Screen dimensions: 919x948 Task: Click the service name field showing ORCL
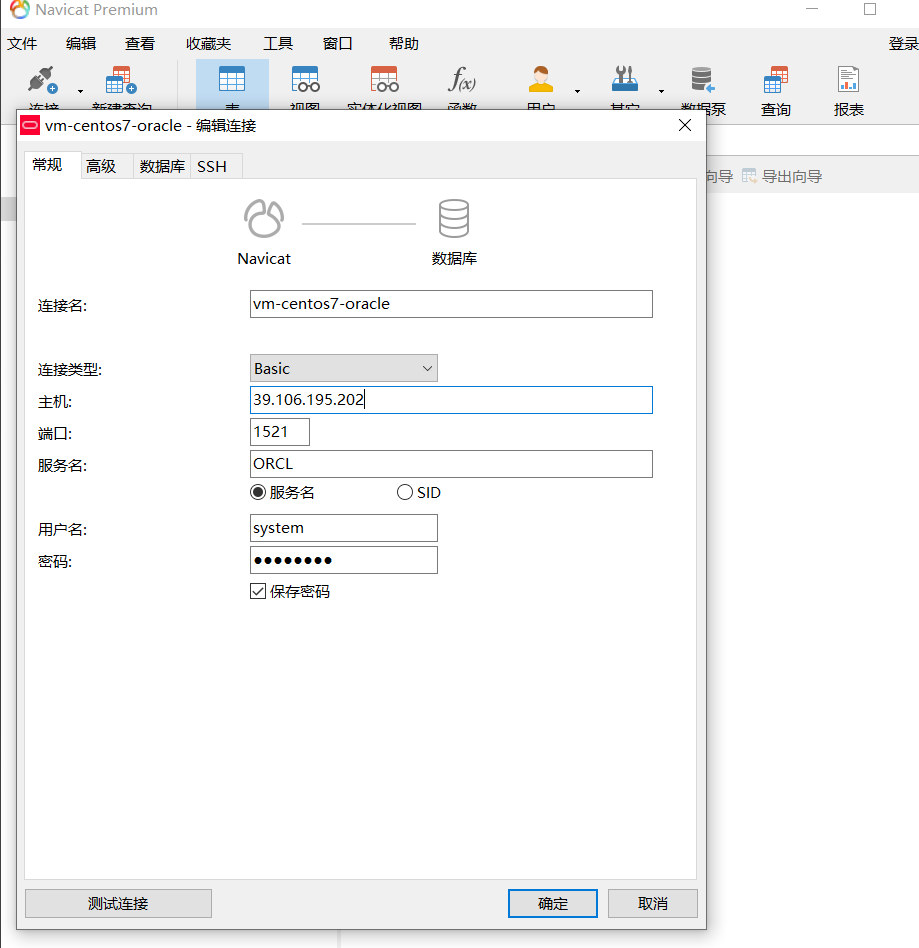tap(451, 464)
